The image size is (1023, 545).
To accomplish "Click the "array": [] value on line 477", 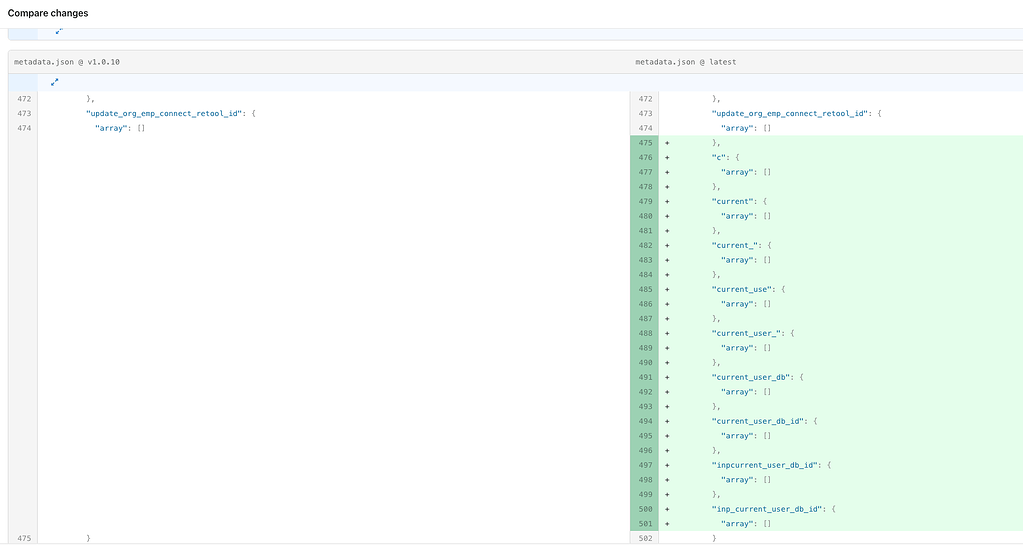I will [x=746, y=172].
